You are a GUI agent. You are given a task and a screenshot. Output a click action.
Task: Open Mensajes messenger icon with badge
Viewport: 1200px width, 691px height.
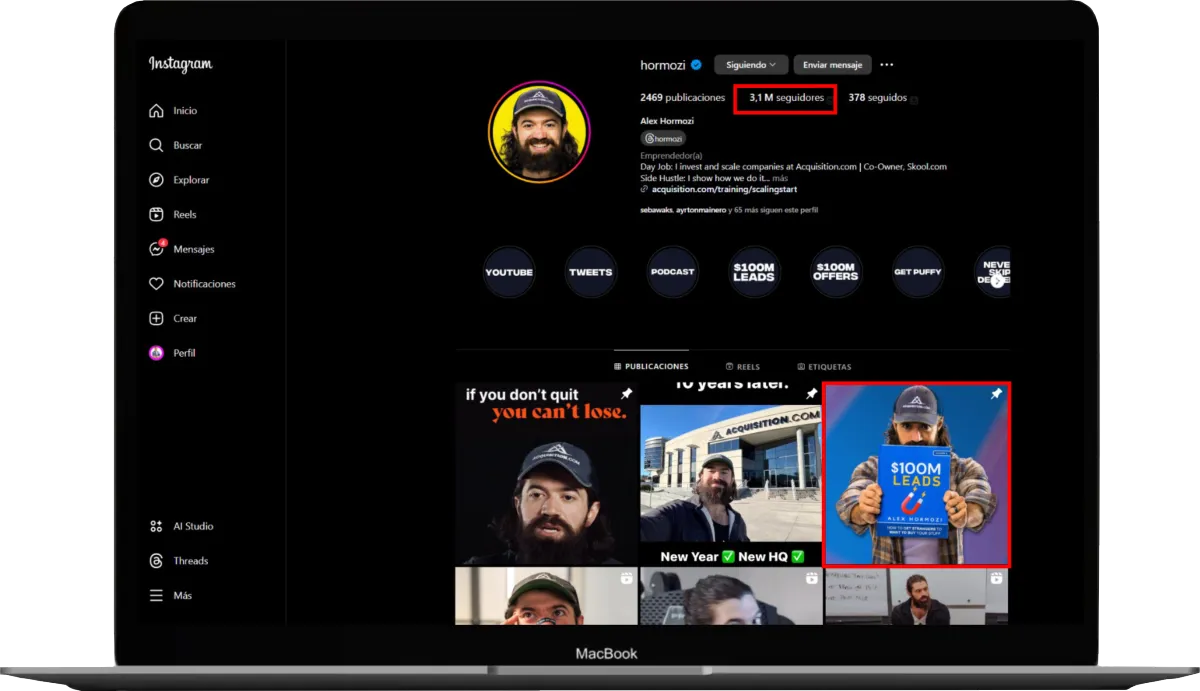tap(157, 248)
